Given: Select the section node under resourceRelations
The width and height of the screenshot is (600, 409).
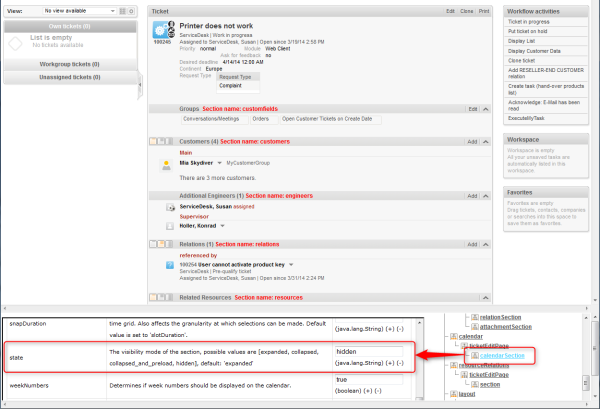Looking at the screenshot, I should coord(490,385).
